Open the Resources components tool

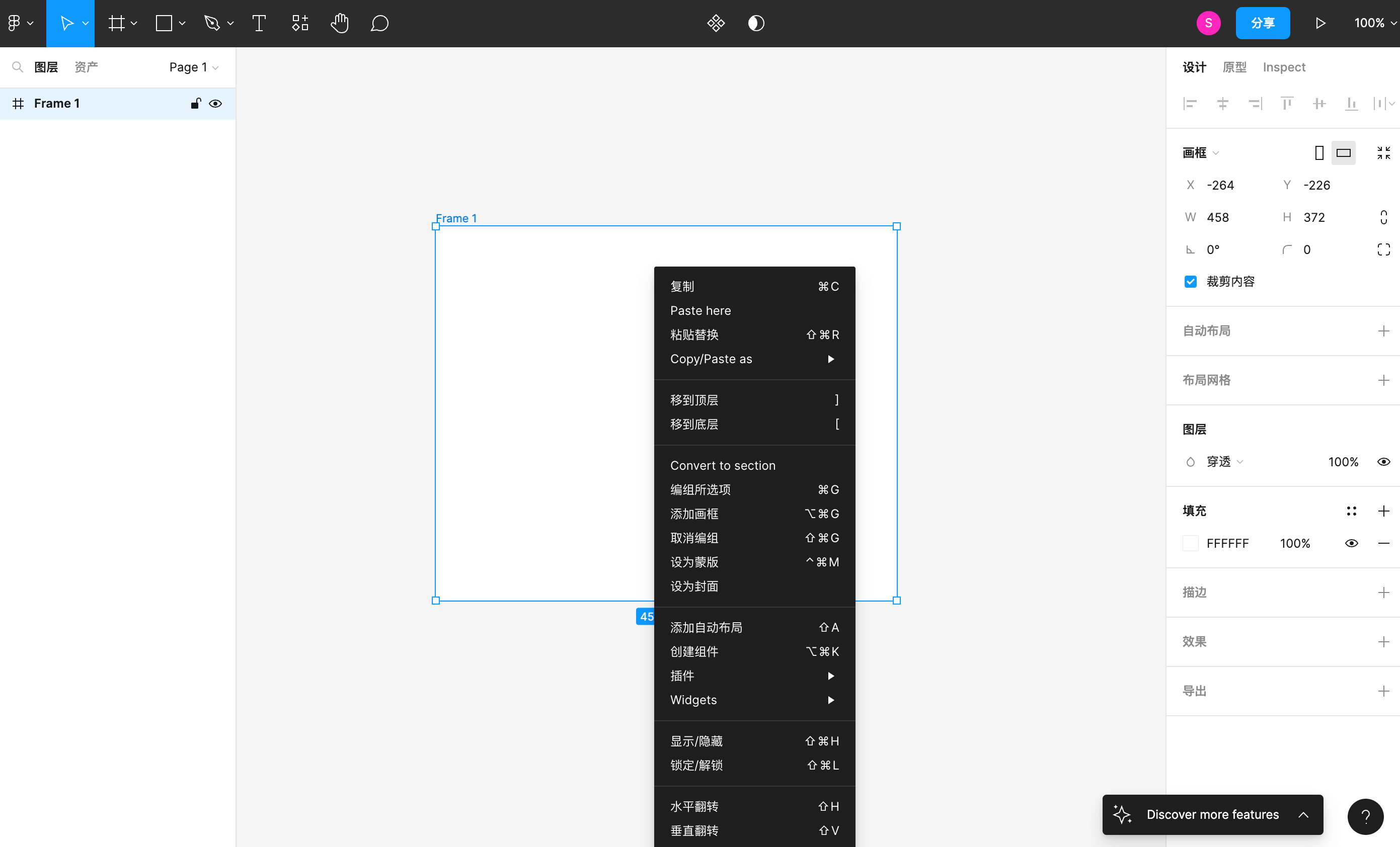(300, 23)
